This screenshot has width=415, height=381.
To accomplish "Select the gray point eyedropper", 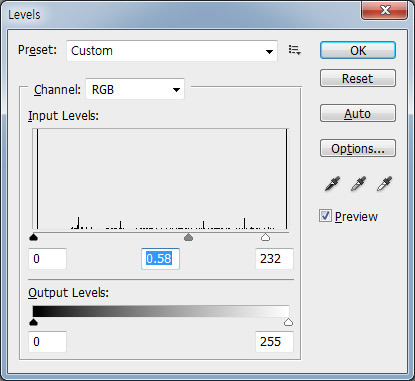I will point(358,184).
